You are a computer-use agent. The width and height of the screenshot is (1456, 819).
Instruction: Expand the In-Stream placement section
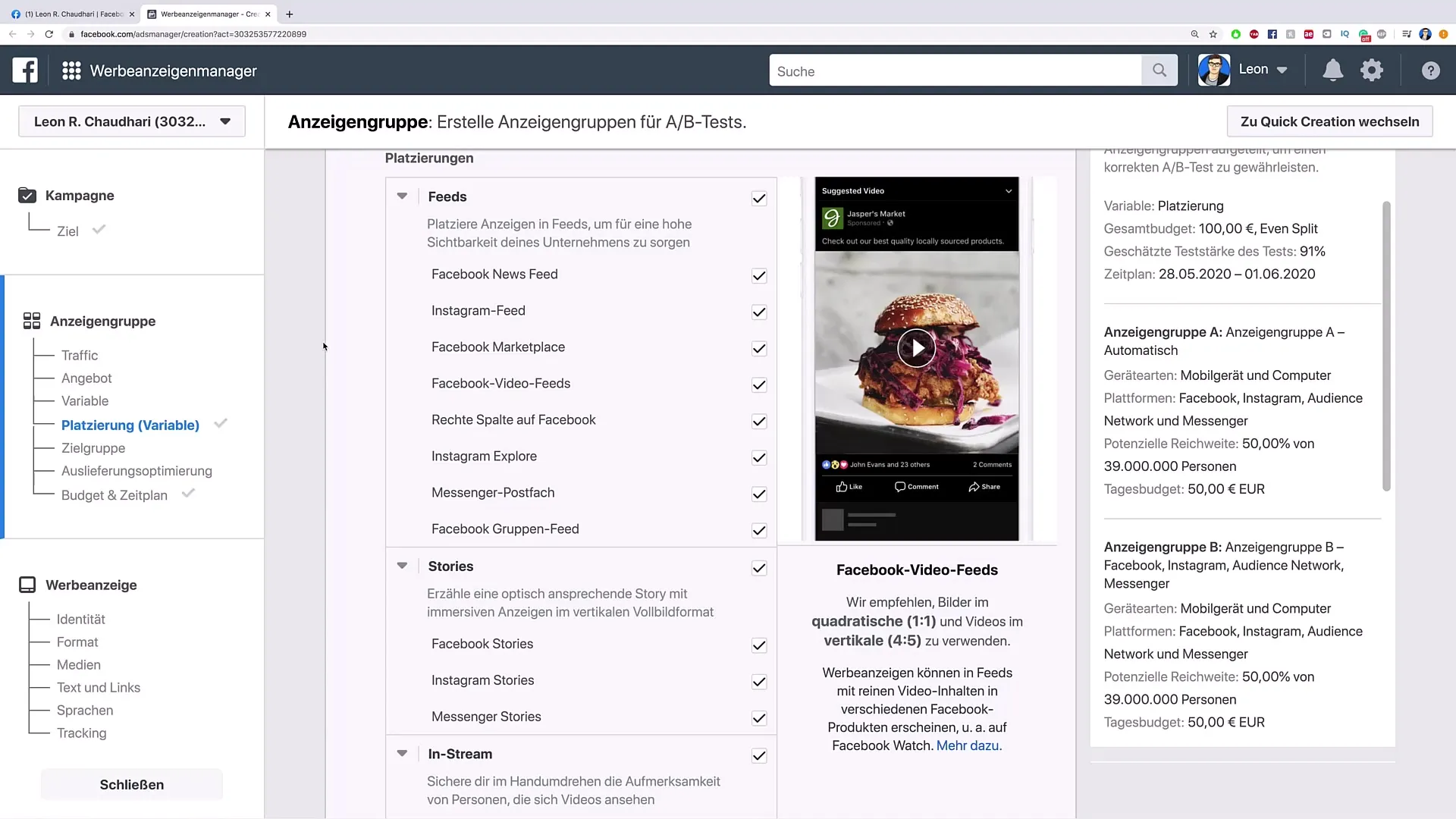[x=402, y=754]
